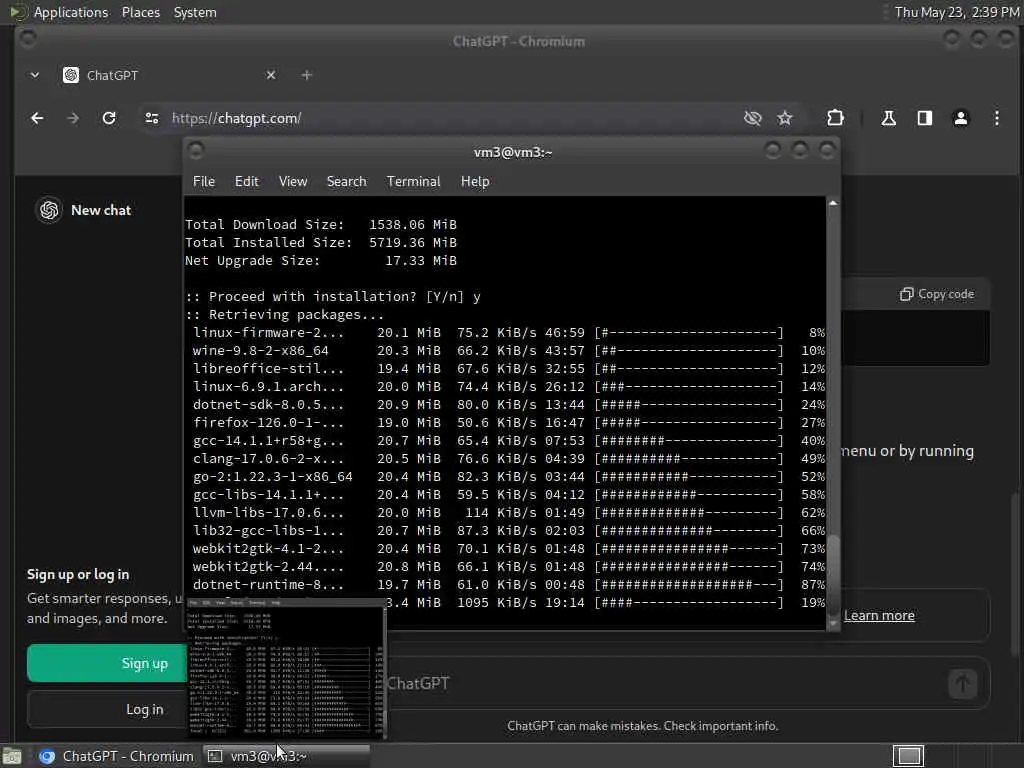Open the Places menu
This screenshot has width=1024, height=768.
click(141, 12)
